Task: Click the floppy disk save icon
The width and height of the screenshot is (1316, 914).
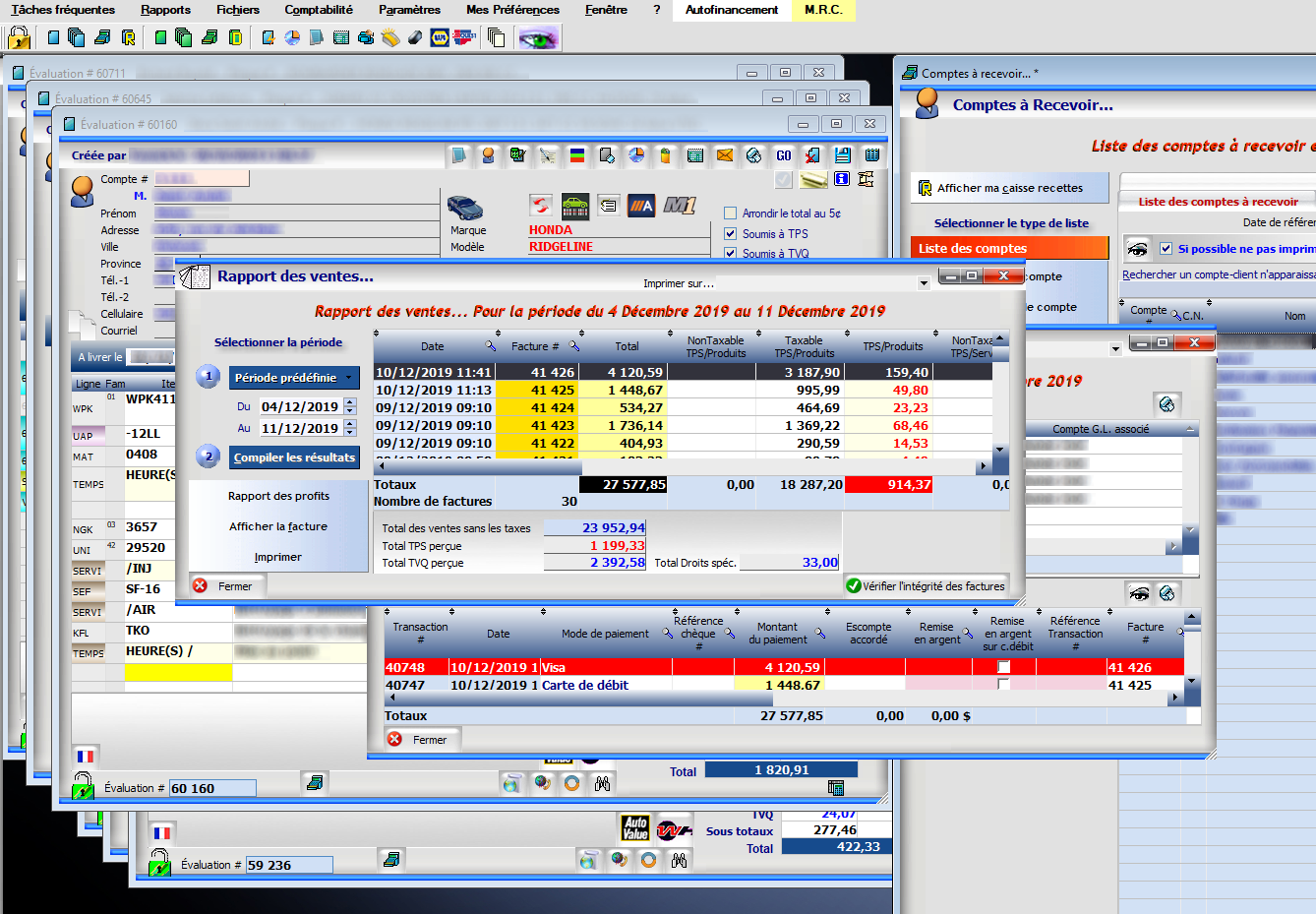Action: 843,155
